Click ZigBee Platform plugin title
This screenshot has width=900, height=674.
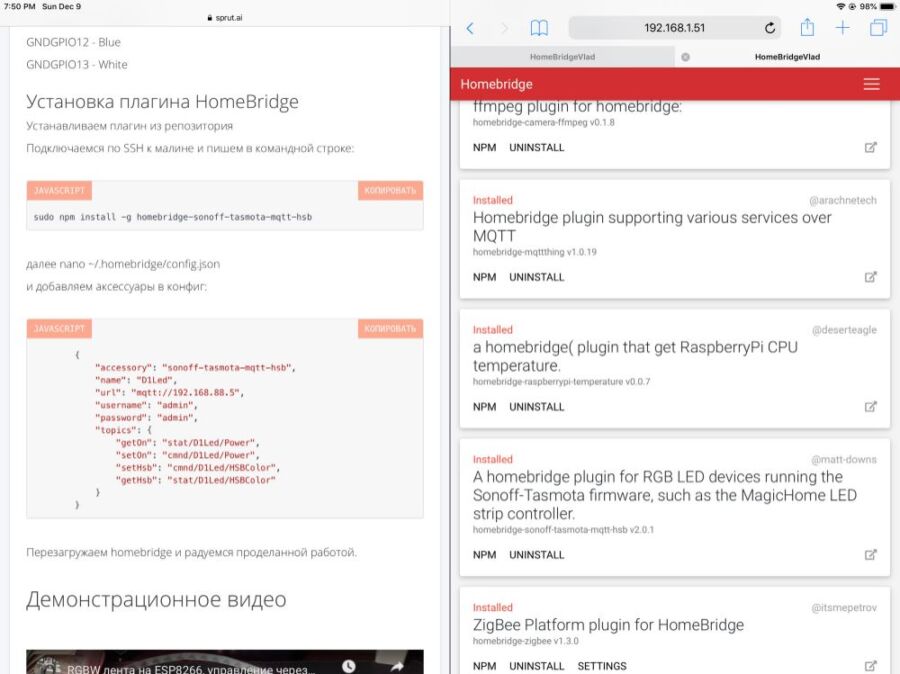608,625
